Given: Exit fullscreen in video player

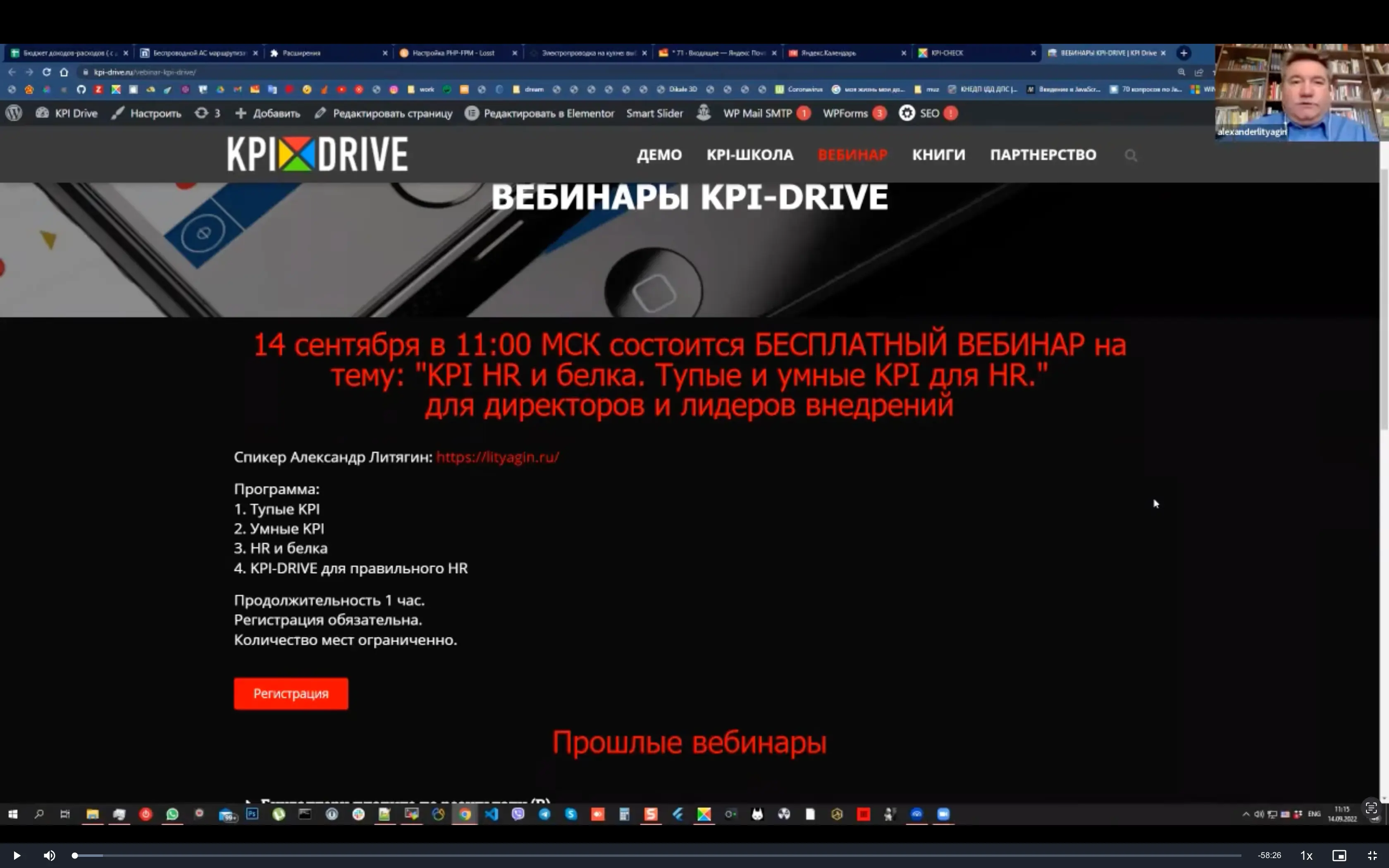Looking at the screenshot, I should tap(1372, 855).
